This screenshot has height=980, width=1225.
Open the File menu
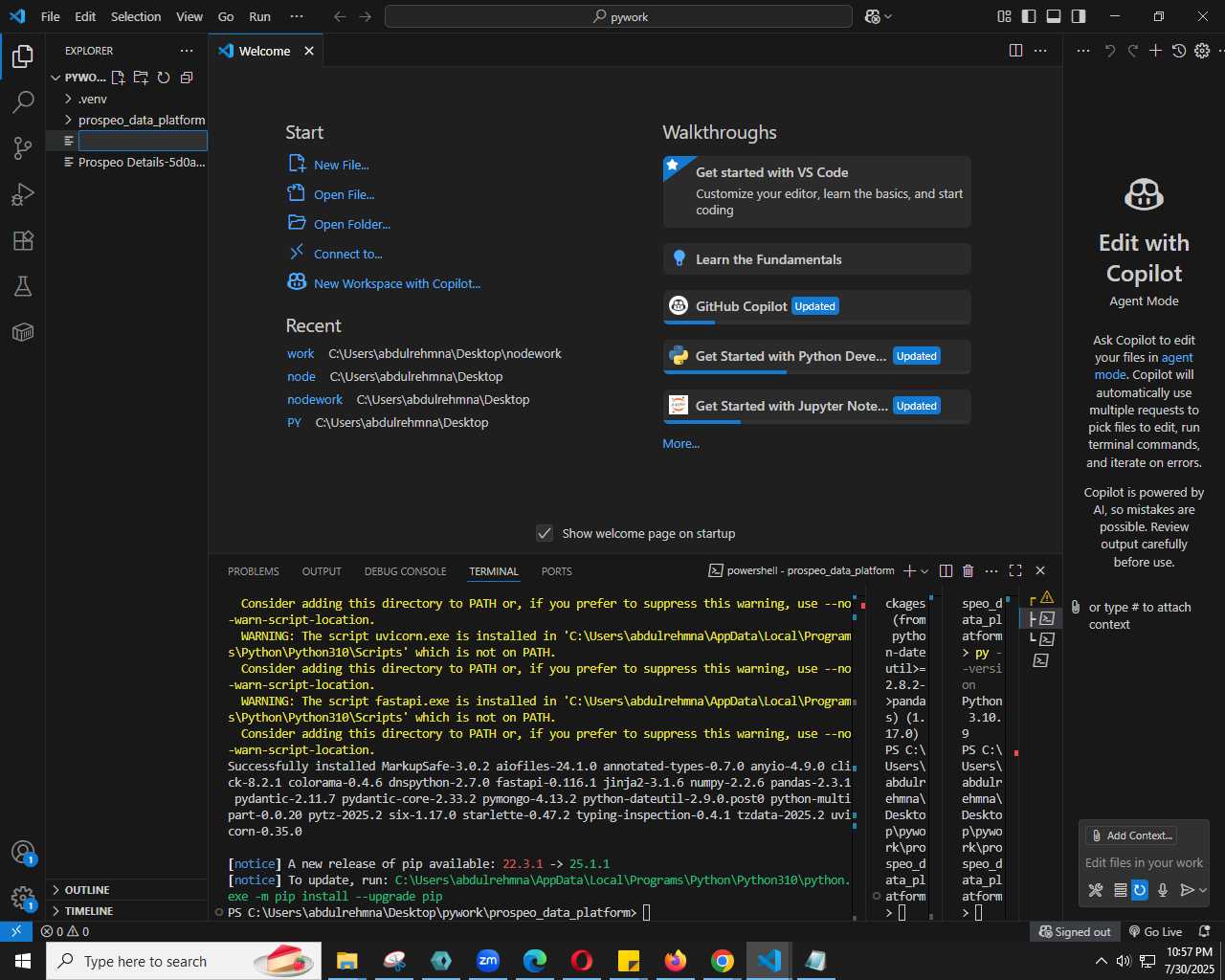click(51, 16)
